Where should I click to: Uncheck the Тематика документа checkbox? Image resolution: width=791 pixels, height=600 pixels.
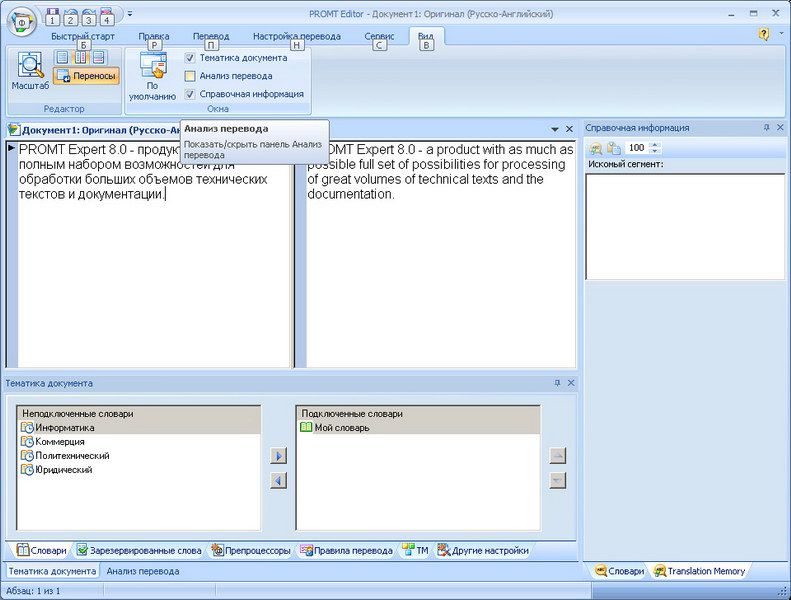190,58
